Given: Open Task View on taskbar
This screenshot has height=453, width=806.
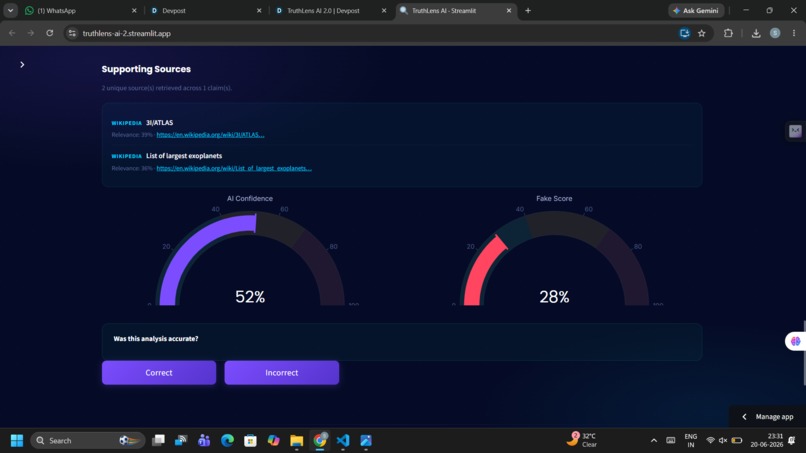Looking at the screenshot, I should 158,441.
